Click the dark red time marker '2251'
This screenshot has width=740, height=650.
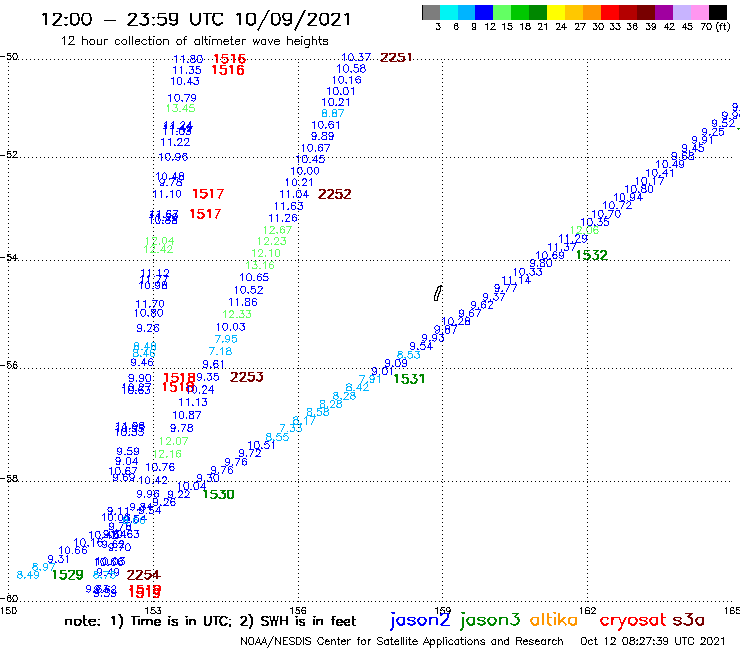pyautogui.click(x=396, y=58)
